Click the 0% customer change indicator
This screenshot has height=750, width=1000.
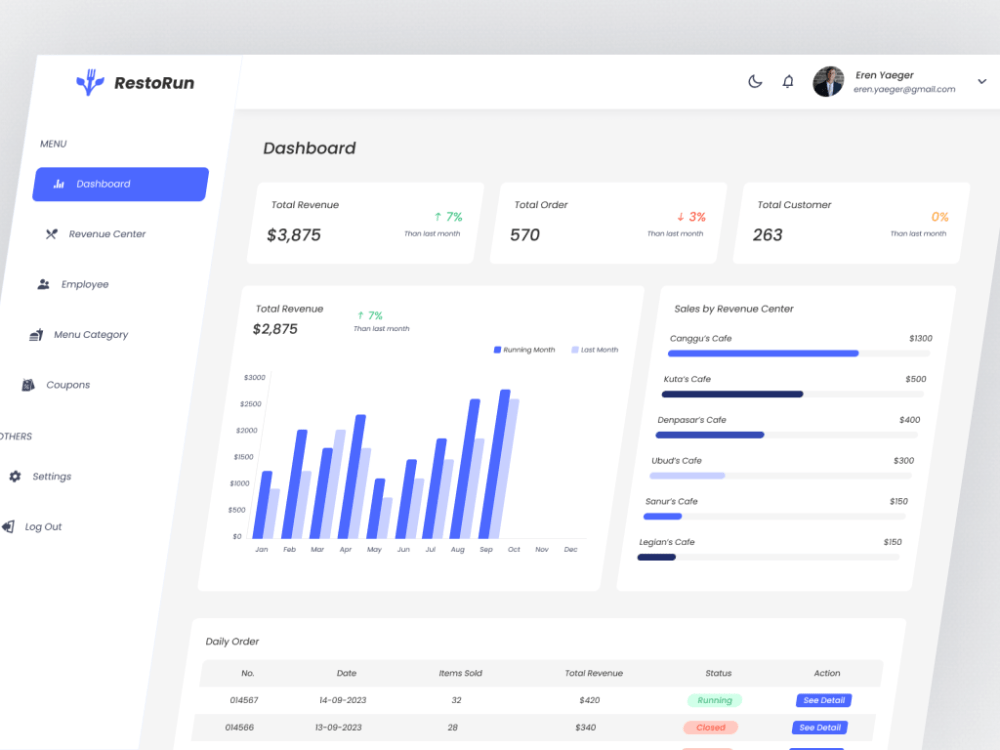click(x=940, y=217)
